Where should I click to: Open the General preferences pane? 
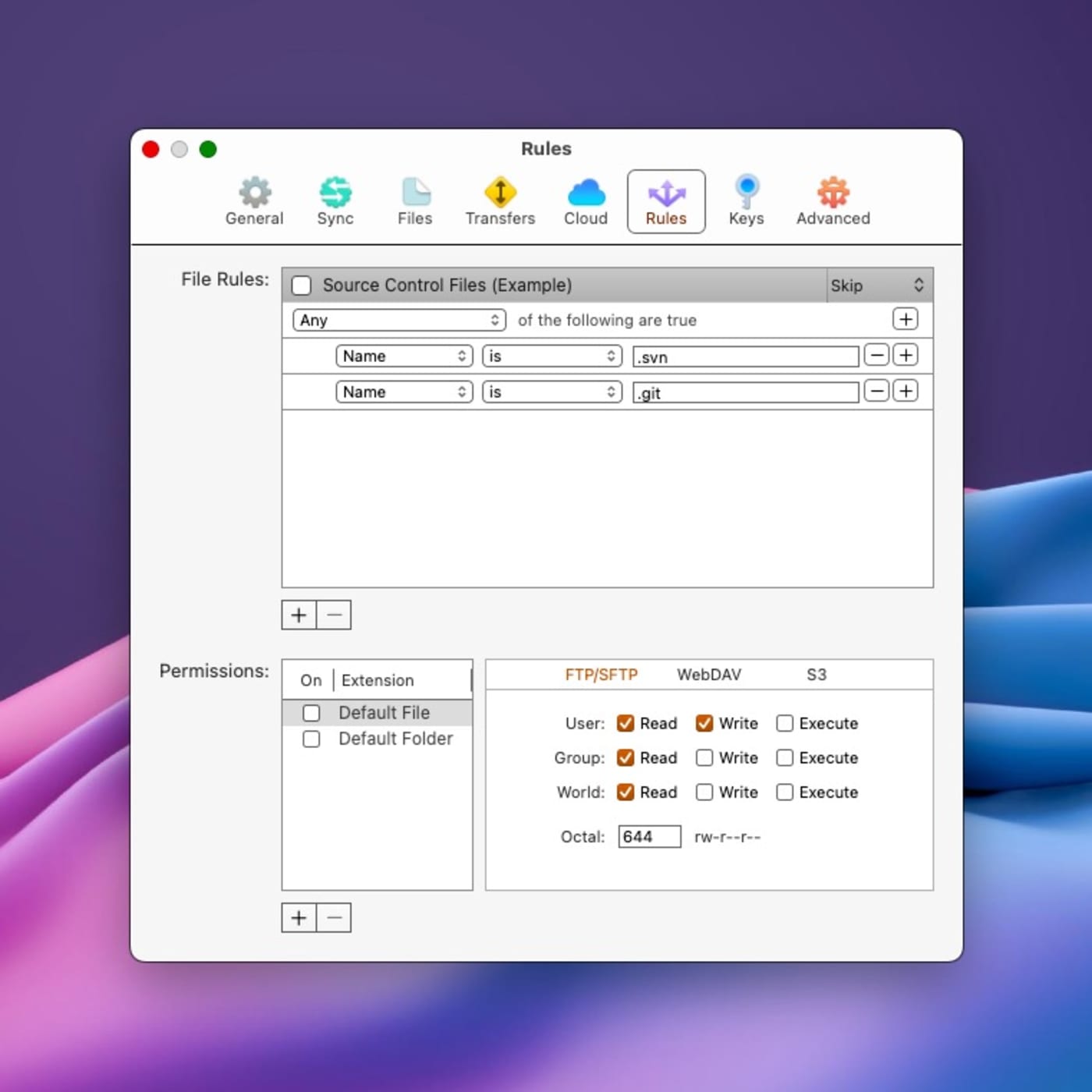click(x=254, y=201)
